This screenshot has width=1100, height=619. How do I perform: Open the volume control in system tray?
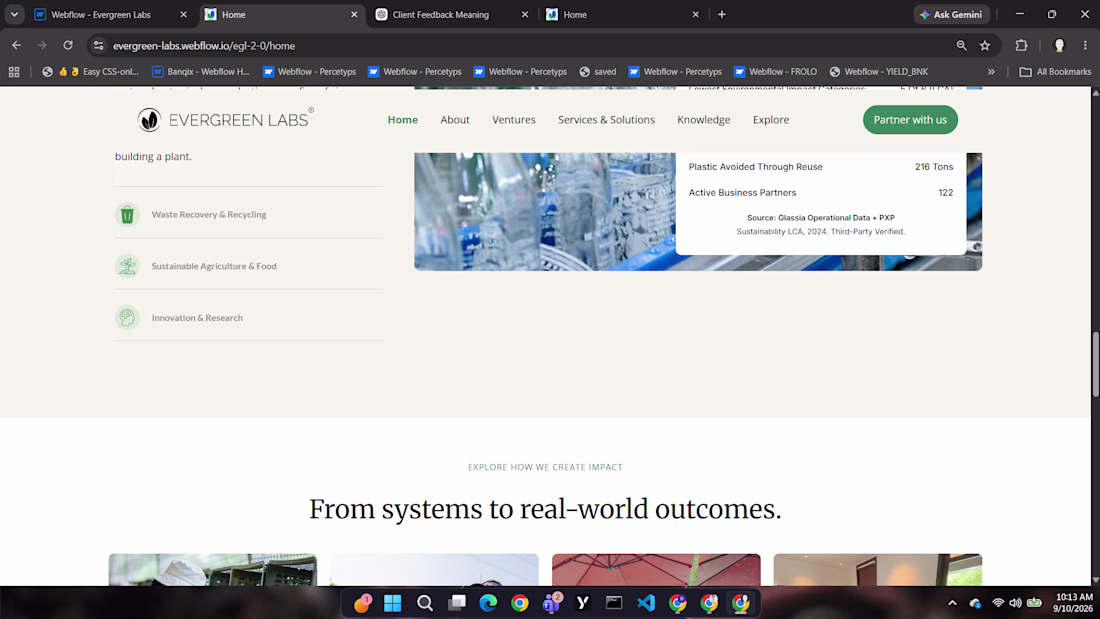point(1015,603)
